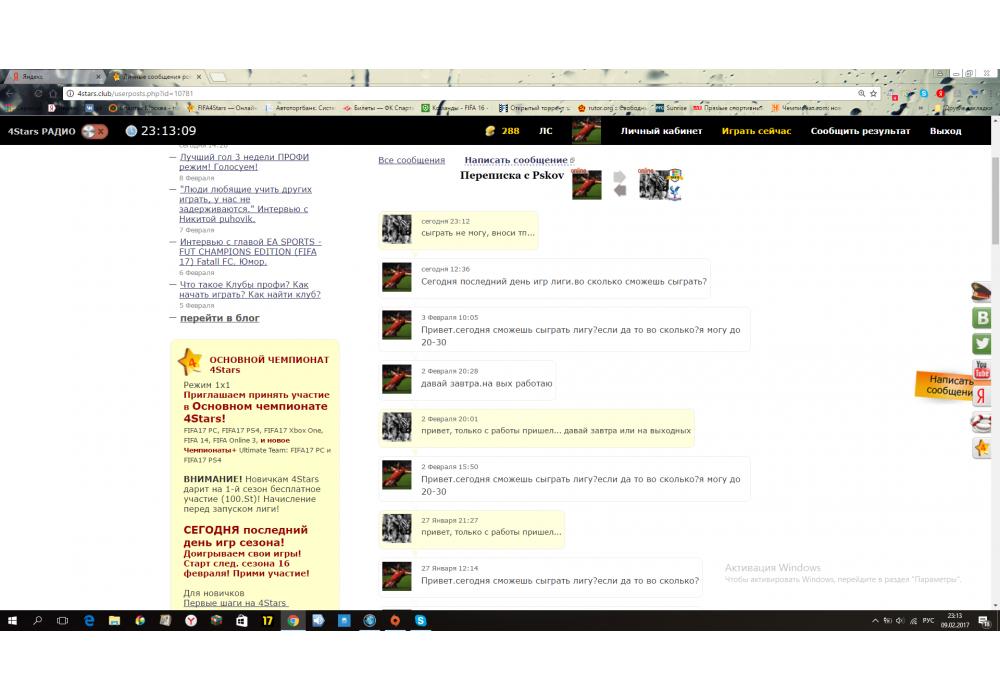Open the YouTube sidebar icon
Viewport: 1000px width, 700px height.
(x=982, y=370)
